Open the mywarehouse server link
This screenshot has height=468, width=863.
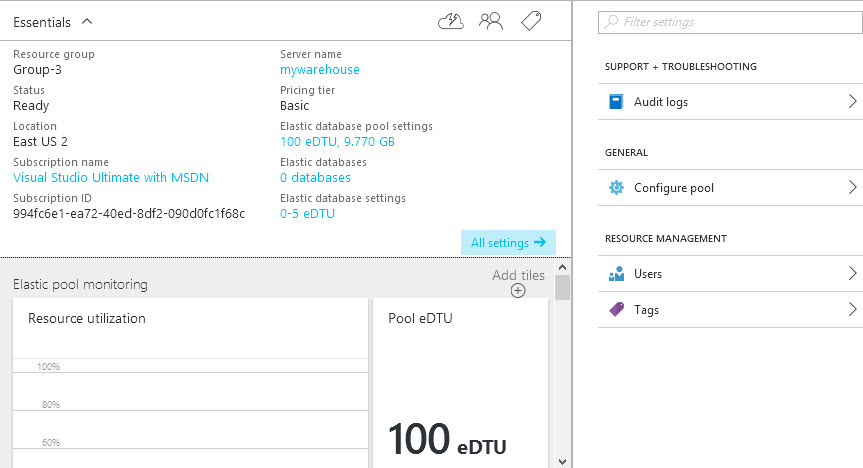click(x=320, y=70)
